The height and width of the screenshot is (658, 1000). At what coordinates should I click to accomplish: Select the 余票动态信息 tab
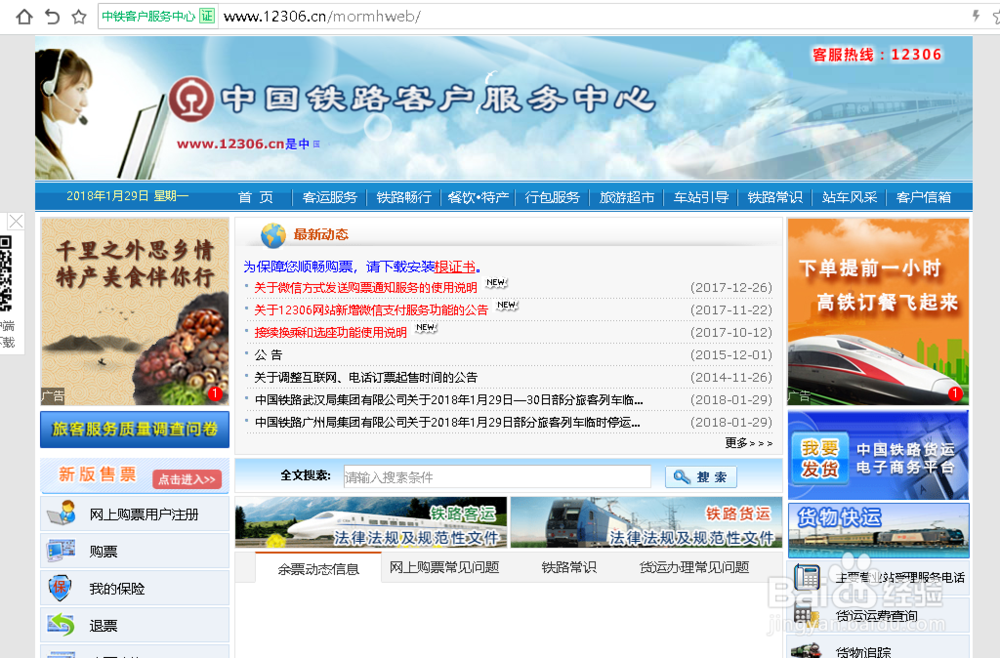tap(318, 568)
